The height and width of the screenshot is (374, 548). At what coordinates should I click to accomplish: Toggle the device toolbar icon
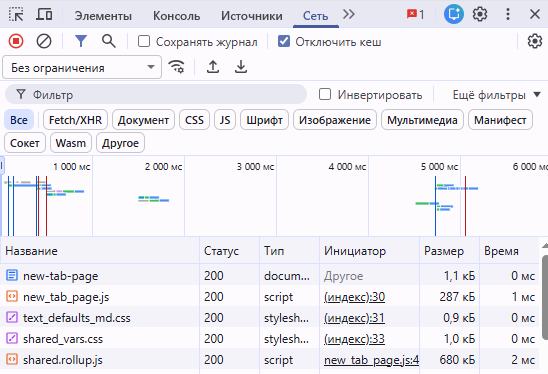44,15
